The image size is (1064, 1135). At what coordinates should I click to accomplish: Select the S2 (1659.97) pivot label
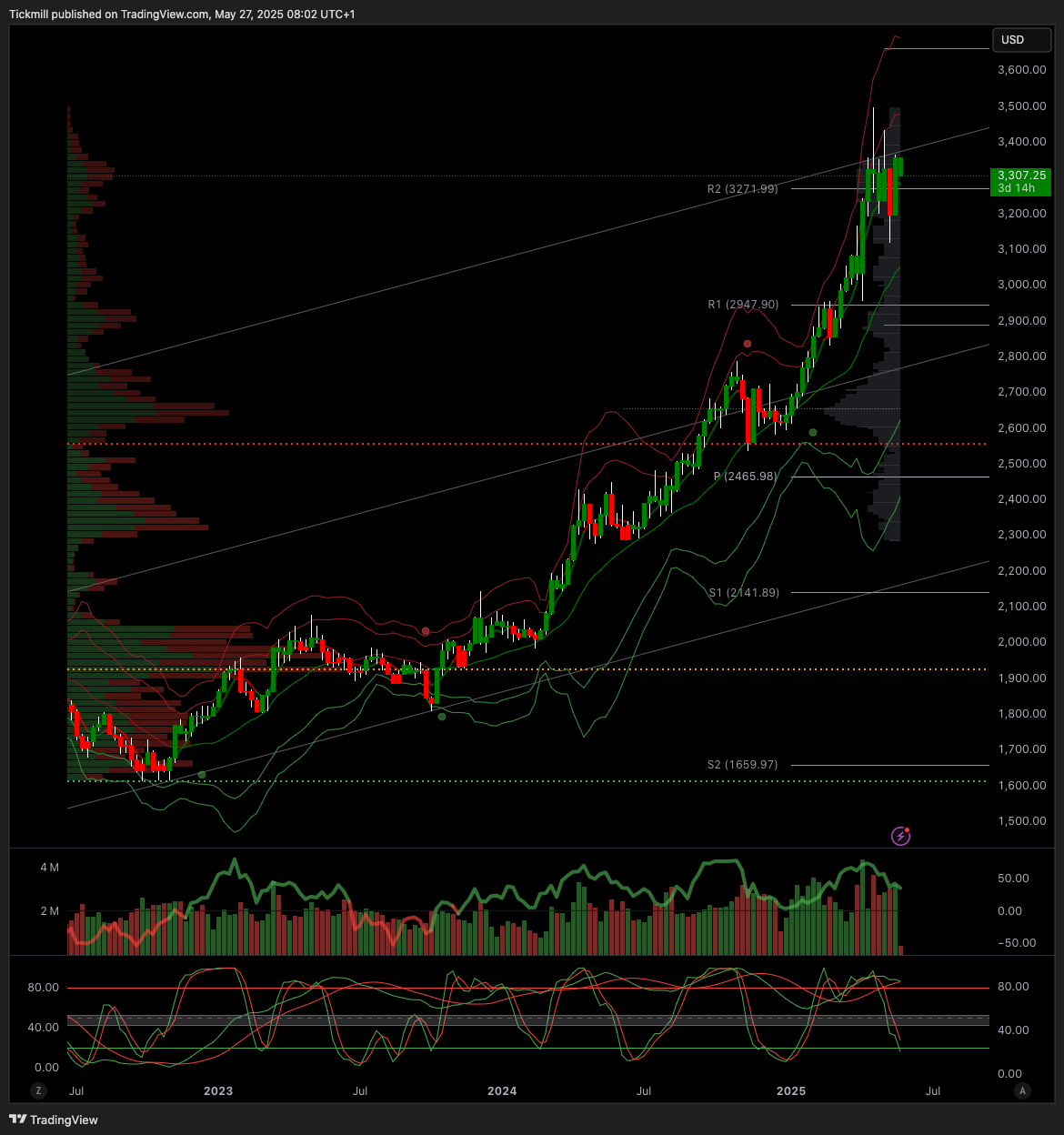click(x=742, y=765)
